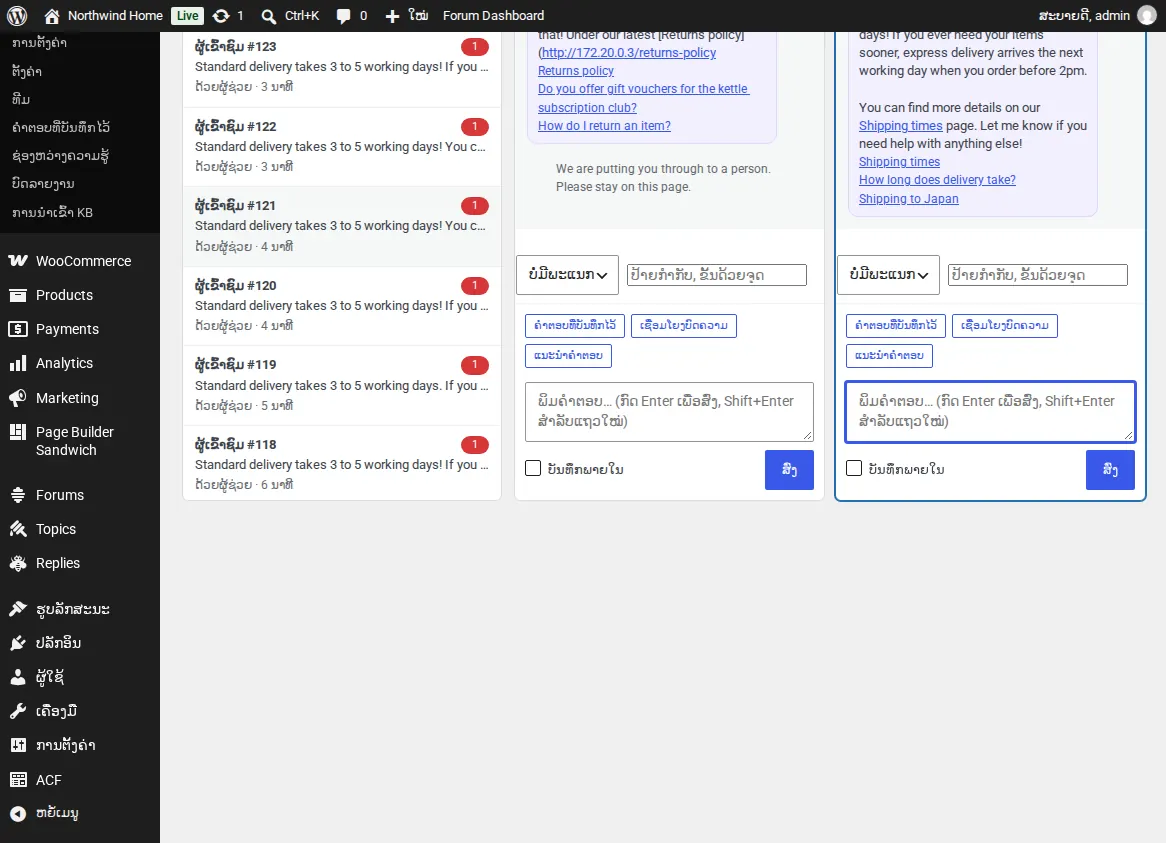This screenshot has width=1166, height=843.
Task: Click the Analytics bar chart icon
Action: click(x=18, y=364)
